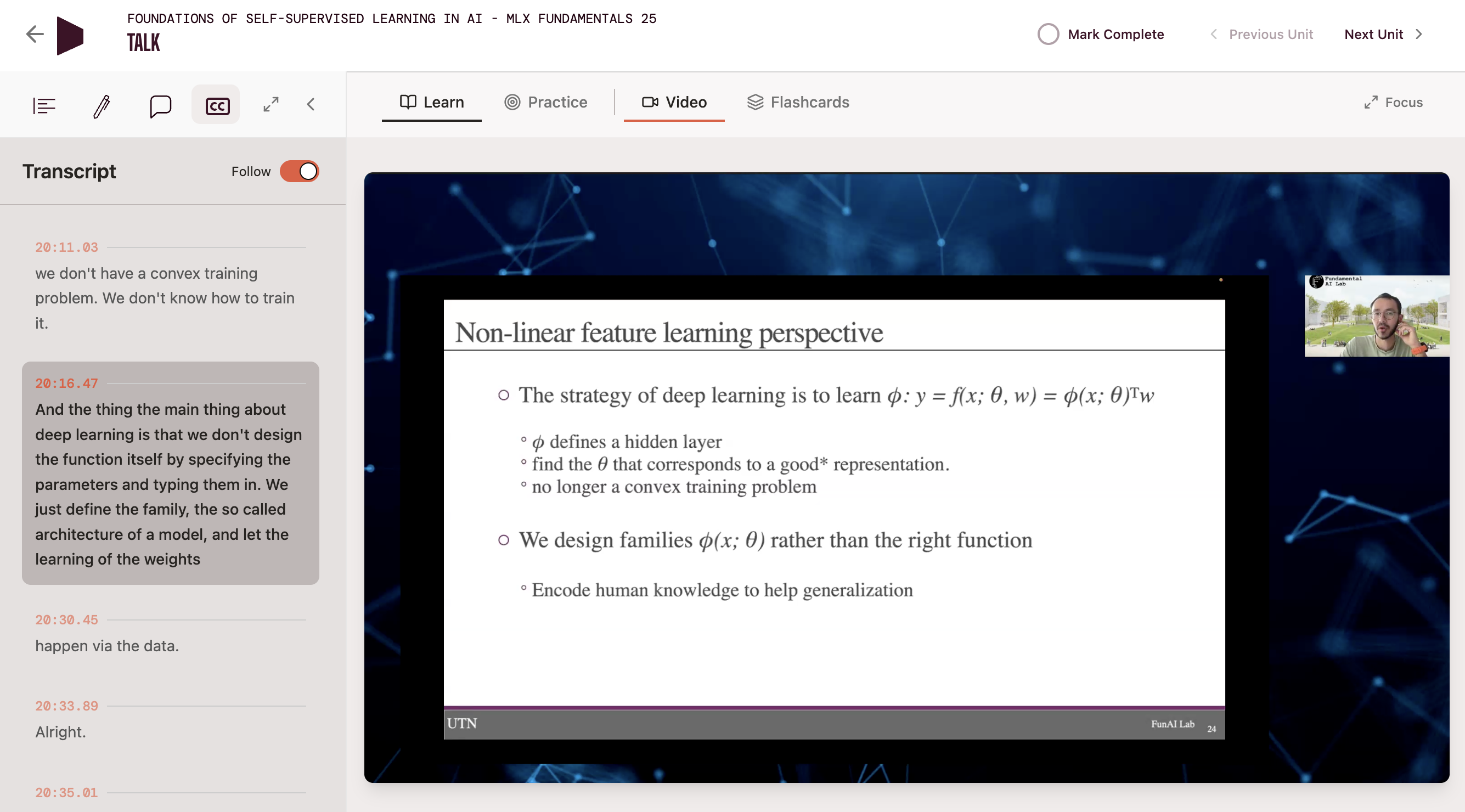Viewport: 1465px width, 812px height.
Task: Switch to the Practice tab
Action: pyautogui.click(x=545, y=102)
